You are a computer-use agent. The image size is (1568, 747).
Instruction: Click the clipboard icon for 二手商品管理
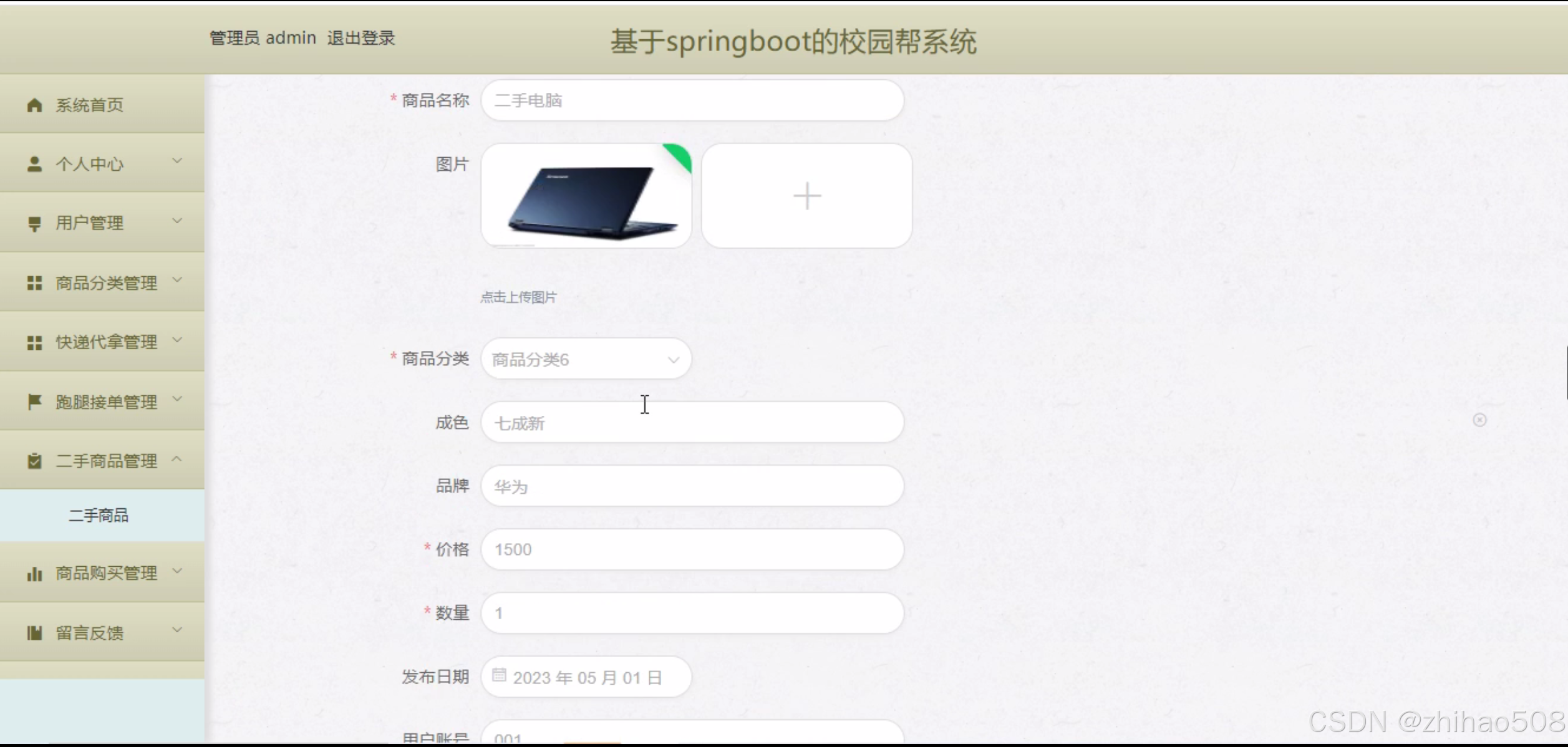35,461
